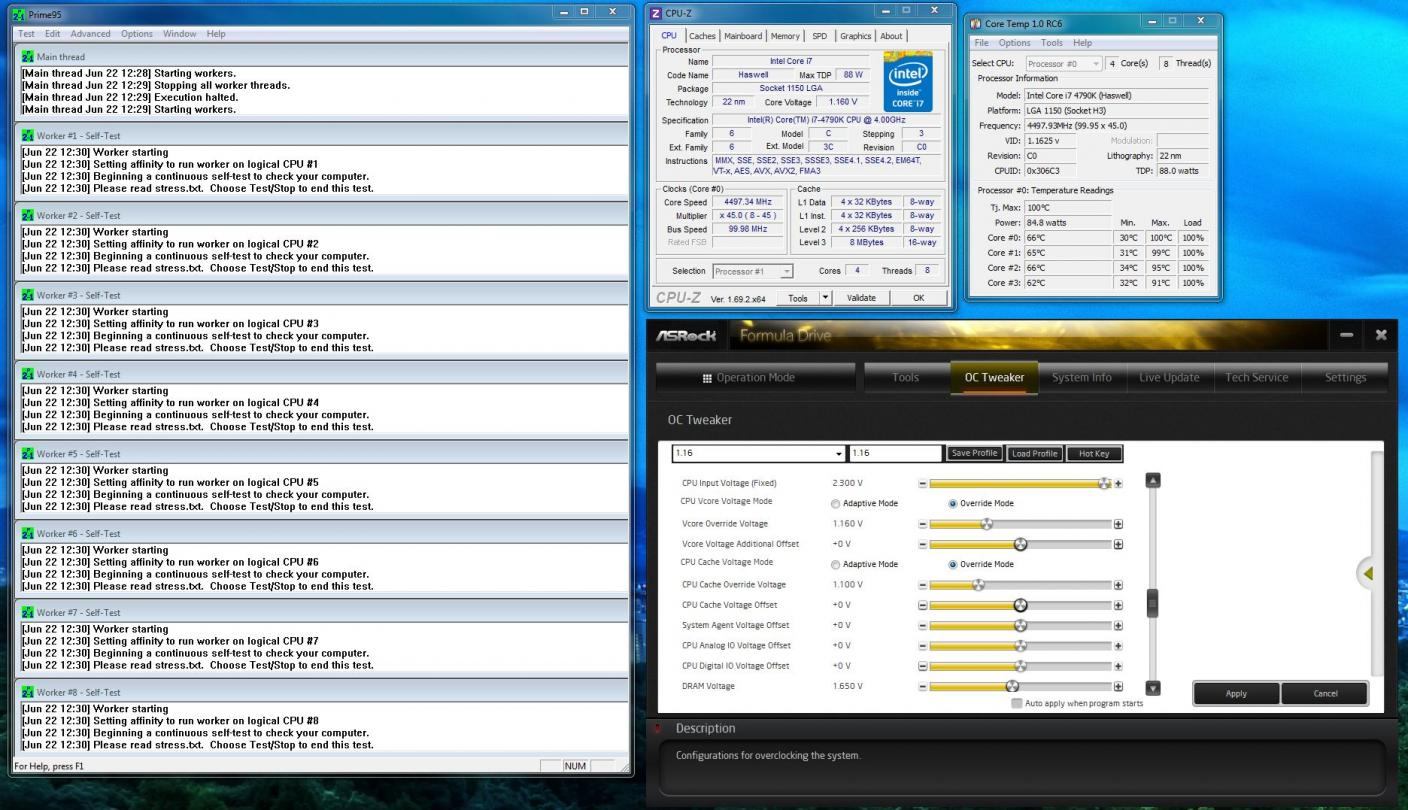Increase Vcore Voltage Additional Offset plus icon
1408x810 pixels.
pyautogui.click(x=1118, y=544)
